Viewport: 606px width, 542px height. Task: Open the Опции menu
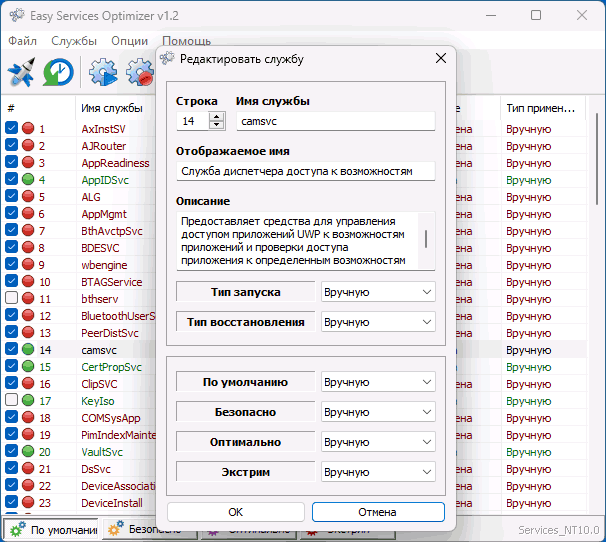coord(129,41)
